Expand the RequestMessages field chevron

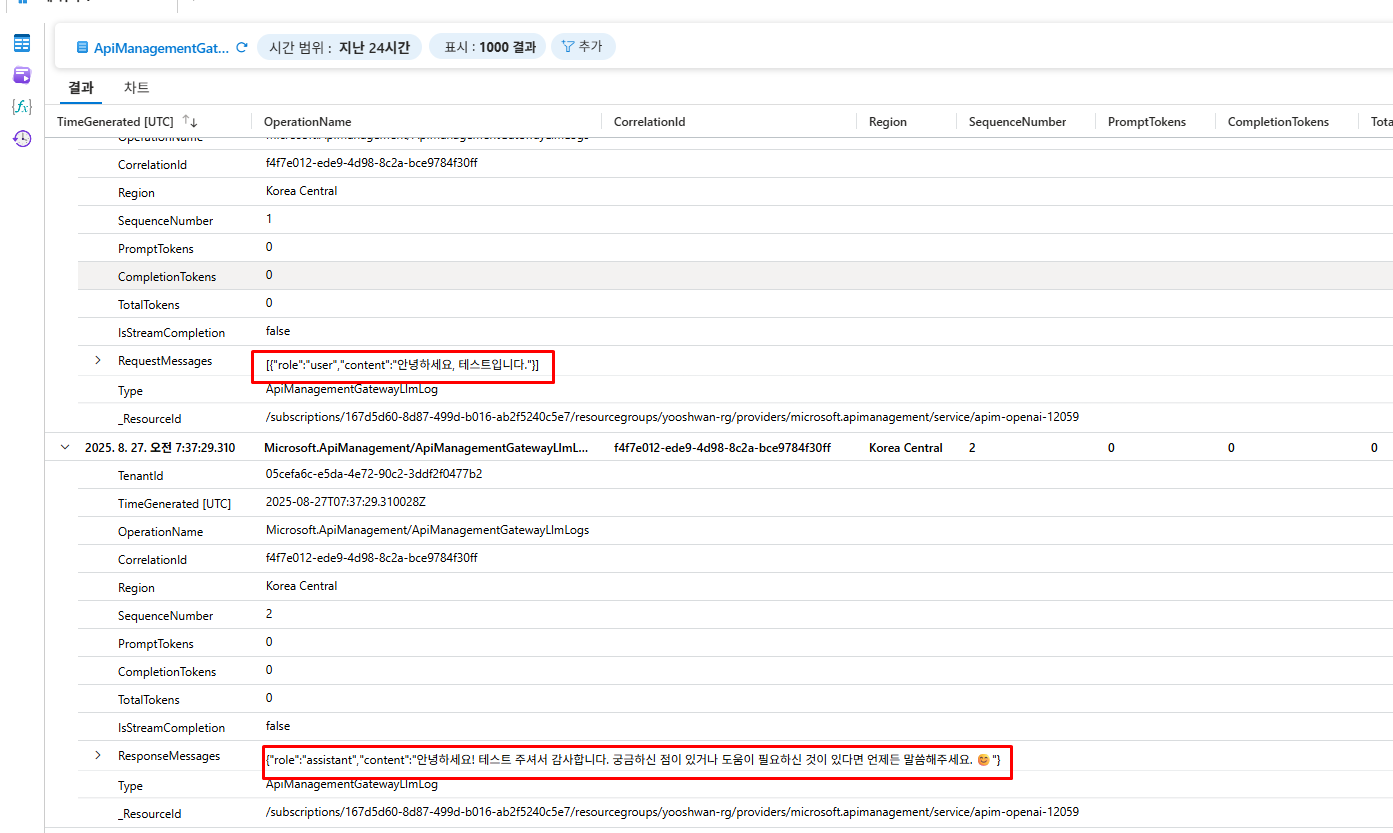pyautogui.click(x=97, y=360)
